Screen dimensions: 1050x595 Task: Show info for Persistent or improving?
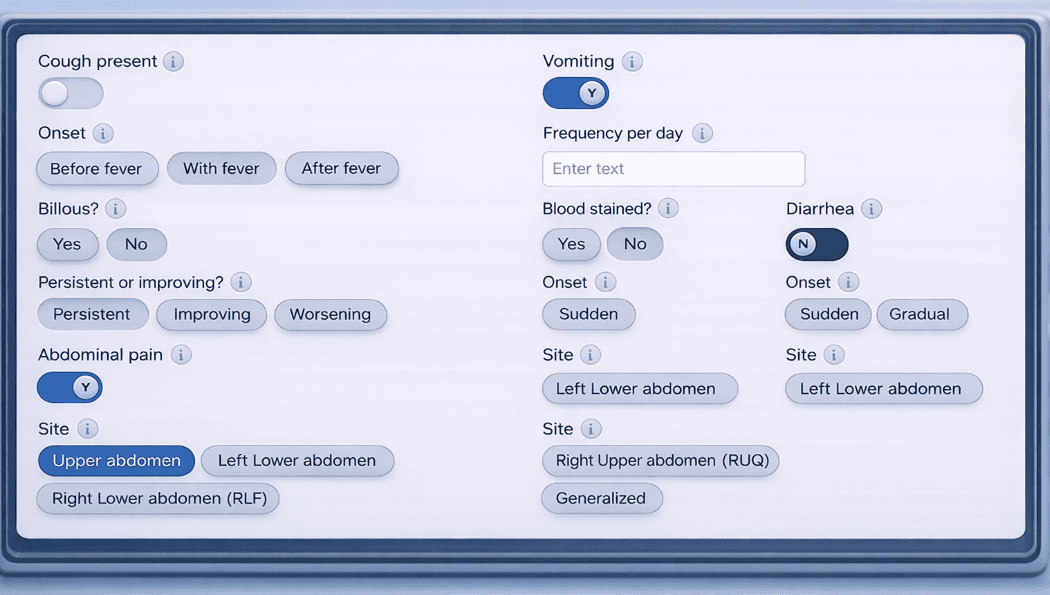tap(241, 282)
